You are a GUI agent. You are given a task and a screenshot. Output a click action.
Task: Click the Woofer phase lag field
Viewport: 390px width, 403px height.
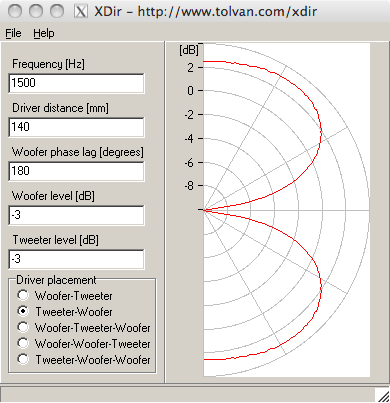[76, 171]
